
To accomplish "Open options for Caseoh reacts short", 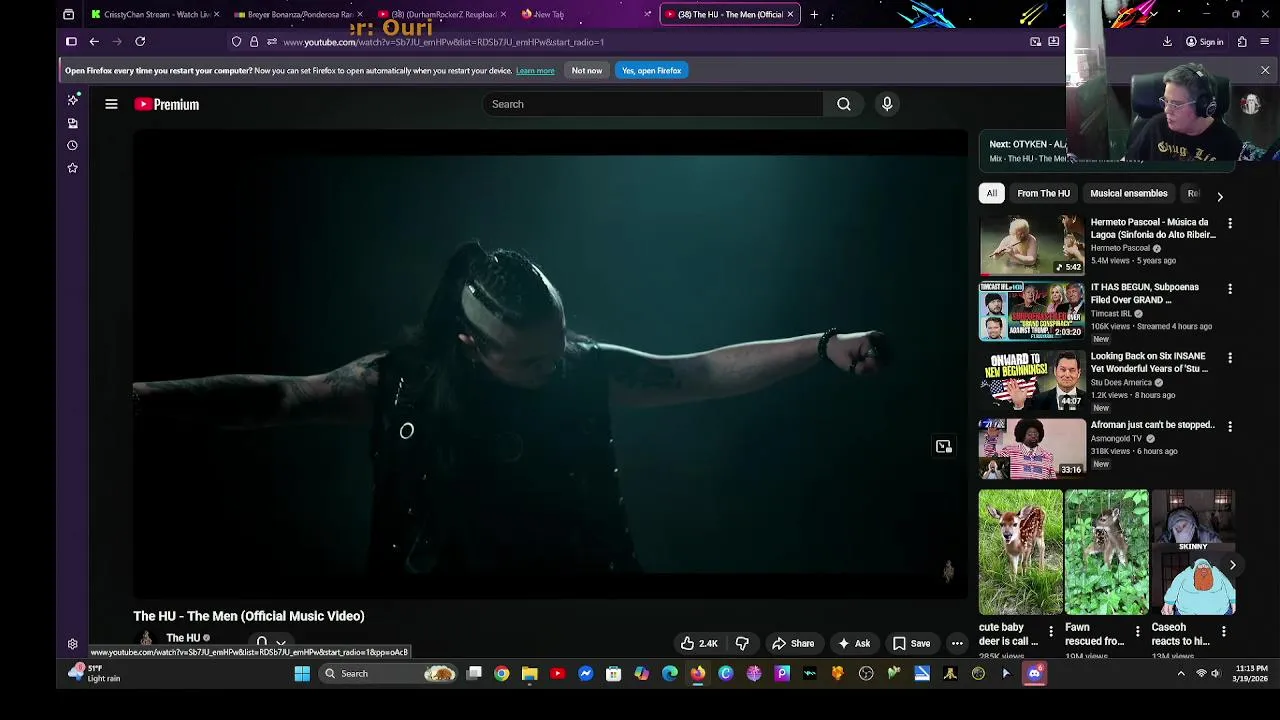I will [x=1223, y=631].
